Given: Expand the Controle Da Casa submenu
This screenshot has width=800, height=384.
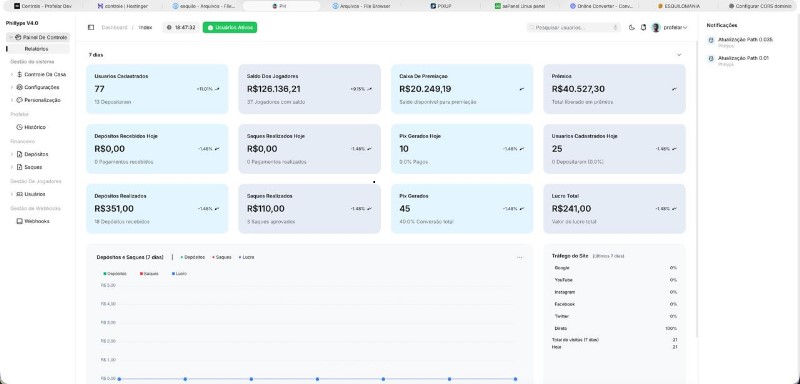Looking at the screenshot, I should point(12,74).
